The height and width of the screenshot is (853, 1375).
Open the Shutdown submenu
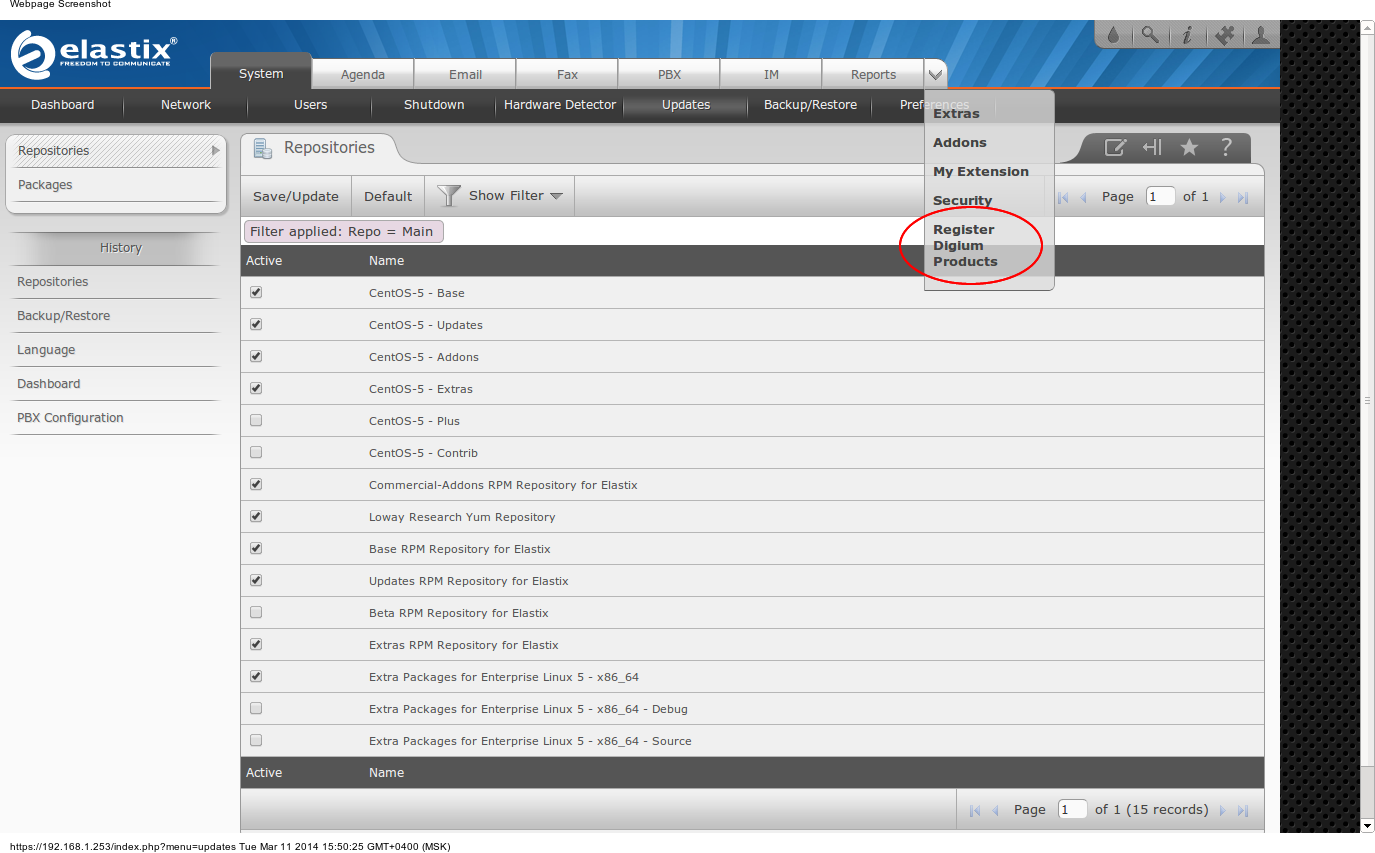point(434,105)
